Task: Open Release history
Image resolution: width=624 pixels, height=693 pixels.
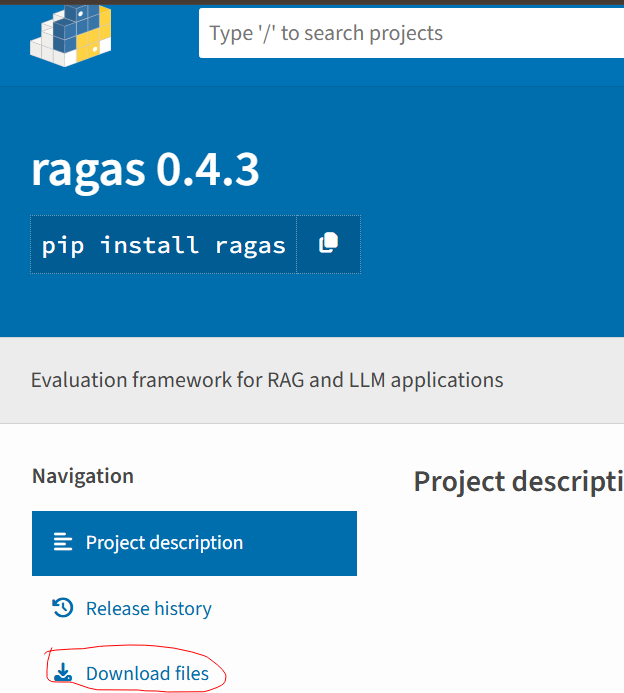Action: point(148,609)
